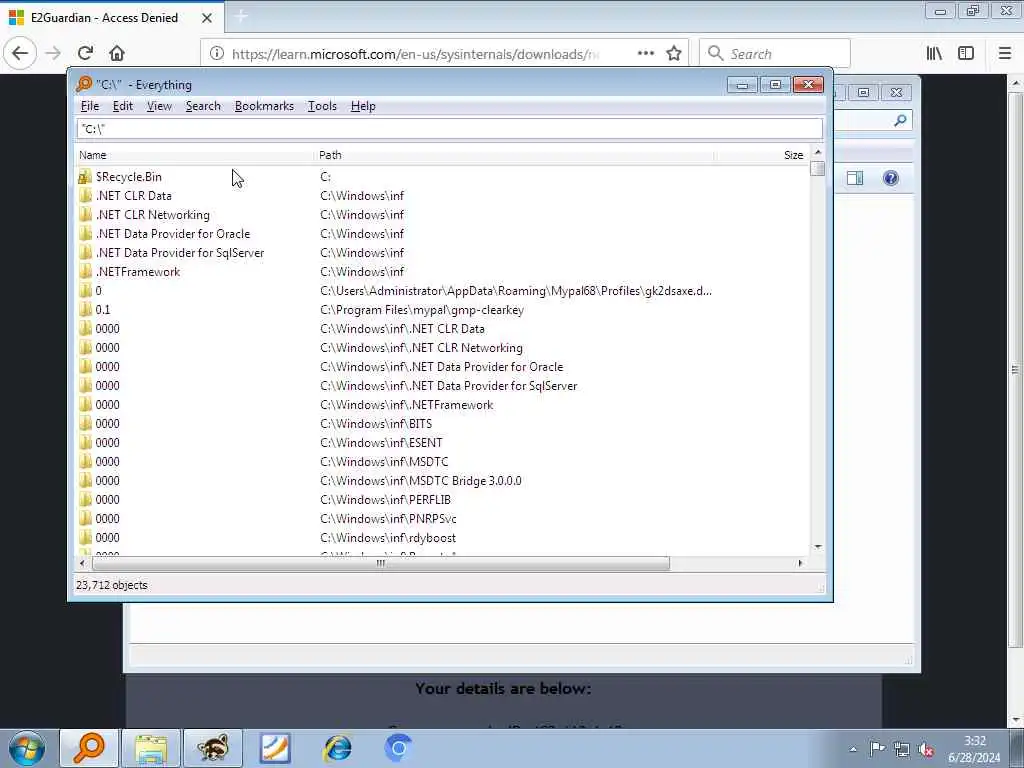Select .NET Data Provider for Oracle folder icon
Image resolution: width=1024 pixels, height=768 pixels.
[x=85, y=234]
